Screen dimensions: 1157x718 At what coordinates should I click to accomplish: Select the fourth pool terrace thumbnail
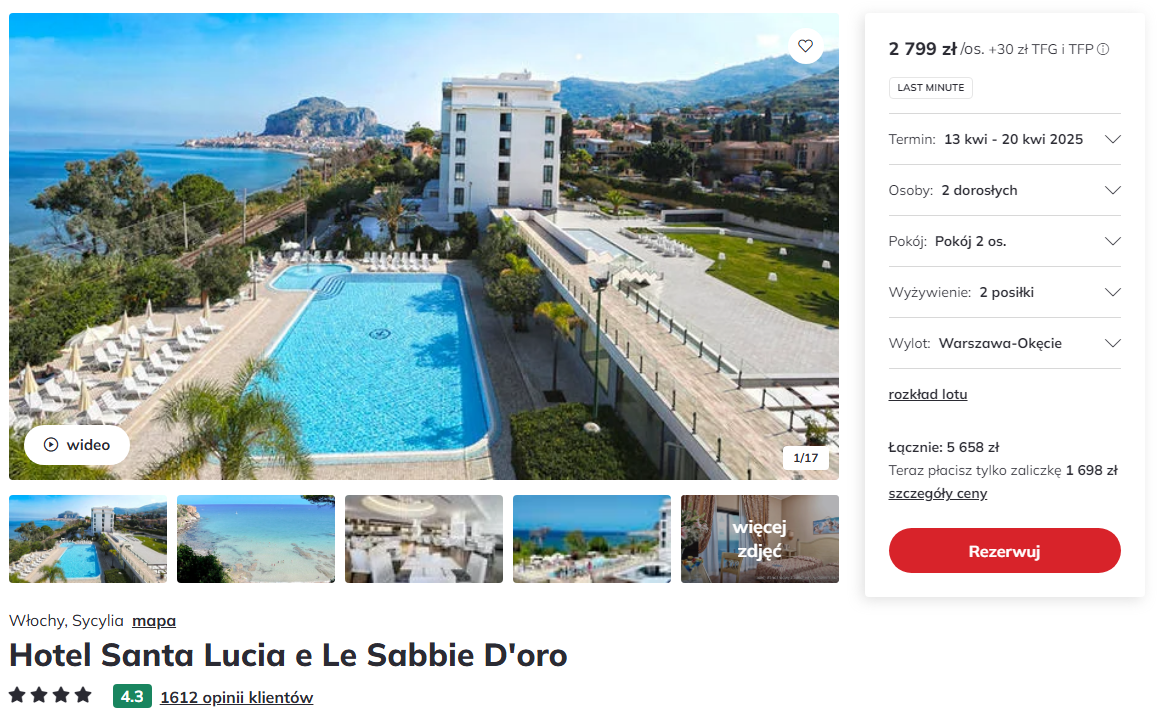[x=592, y=539]
